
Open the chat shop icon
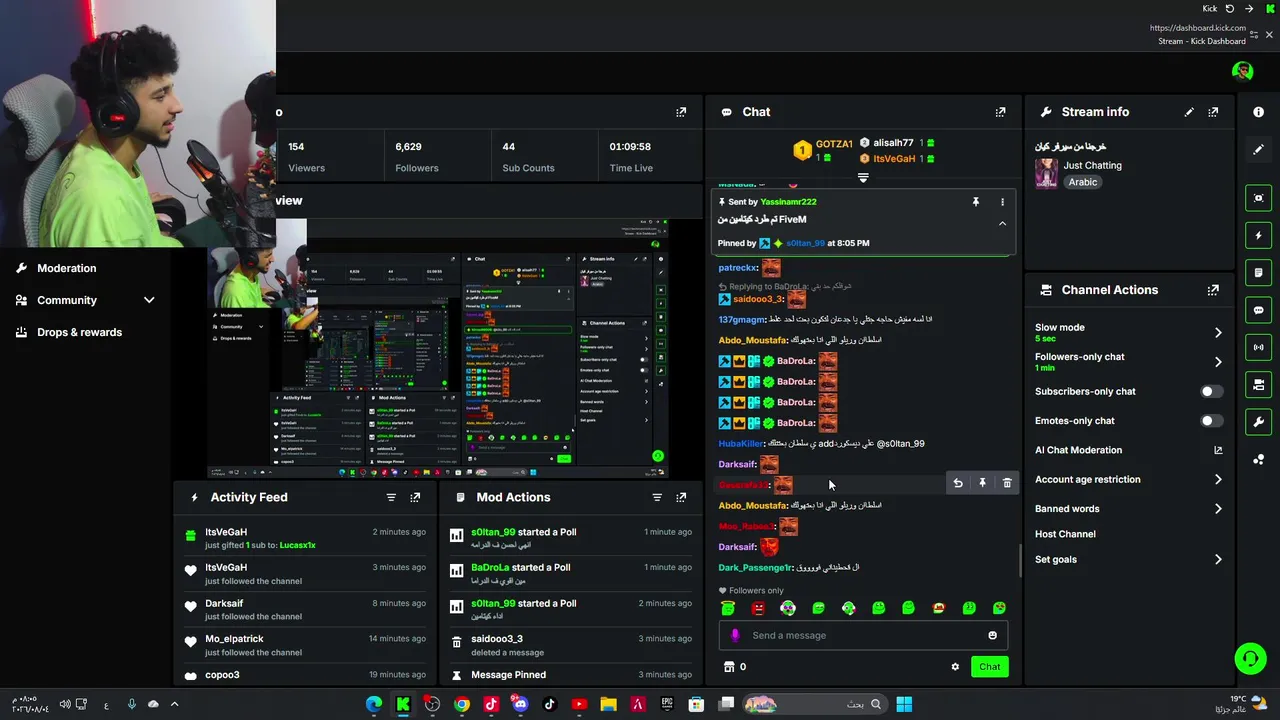pyautogui.click(x=729, y=667)
